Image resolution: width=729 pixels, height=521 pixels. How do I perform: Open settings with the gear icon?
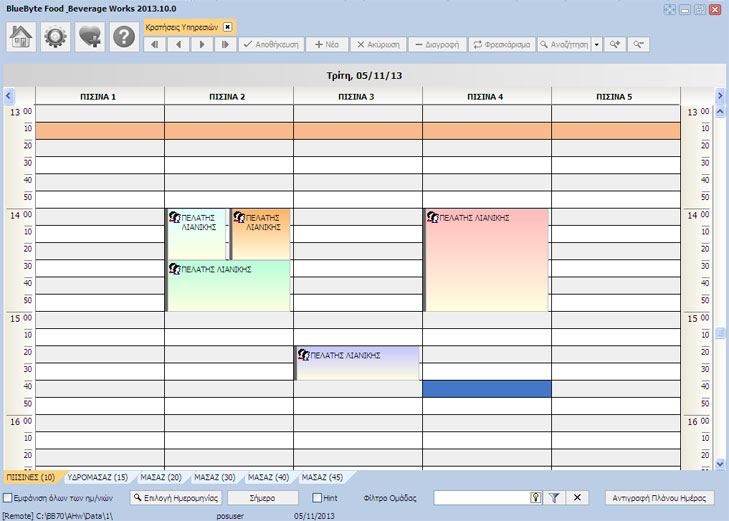pos(56,36)
